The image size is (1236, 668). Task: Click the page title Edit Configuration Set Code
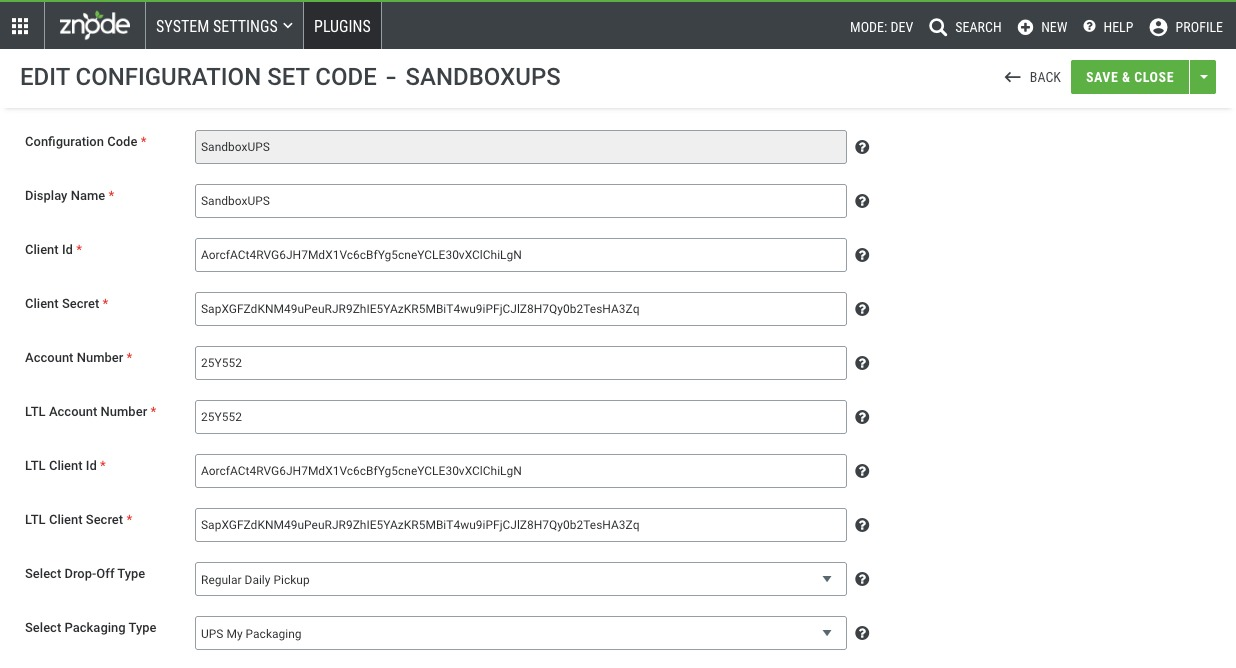click(290, 77)
